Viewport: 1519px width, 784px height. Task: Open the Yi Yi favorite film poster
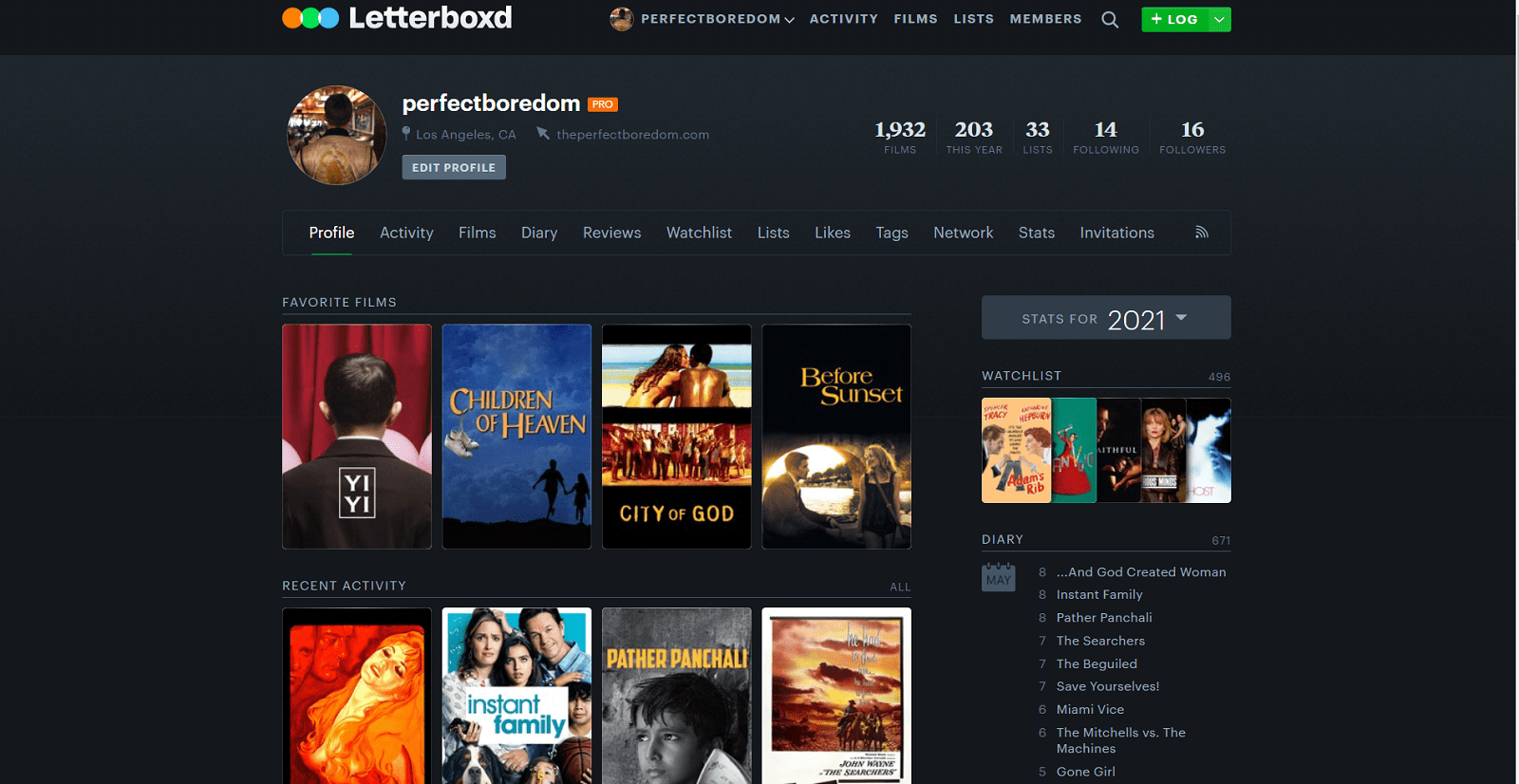[x=357, y=437]
